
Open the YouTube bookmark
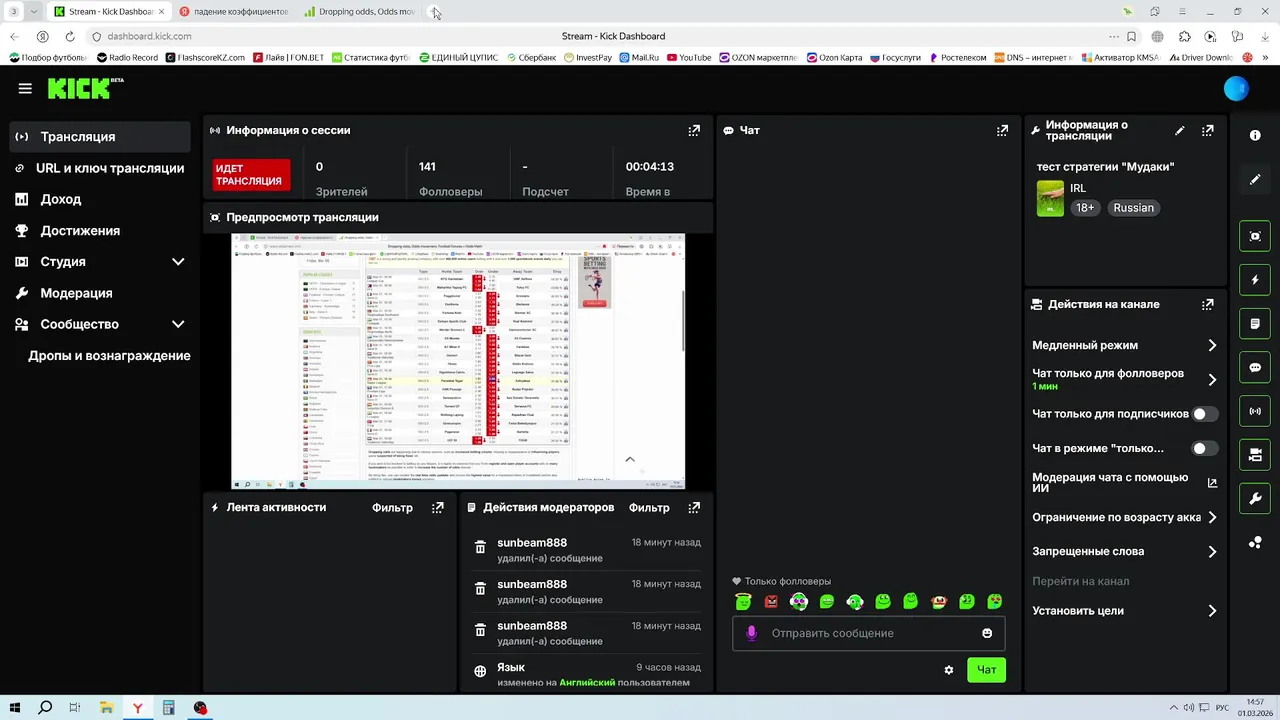[x=689, y=57]
